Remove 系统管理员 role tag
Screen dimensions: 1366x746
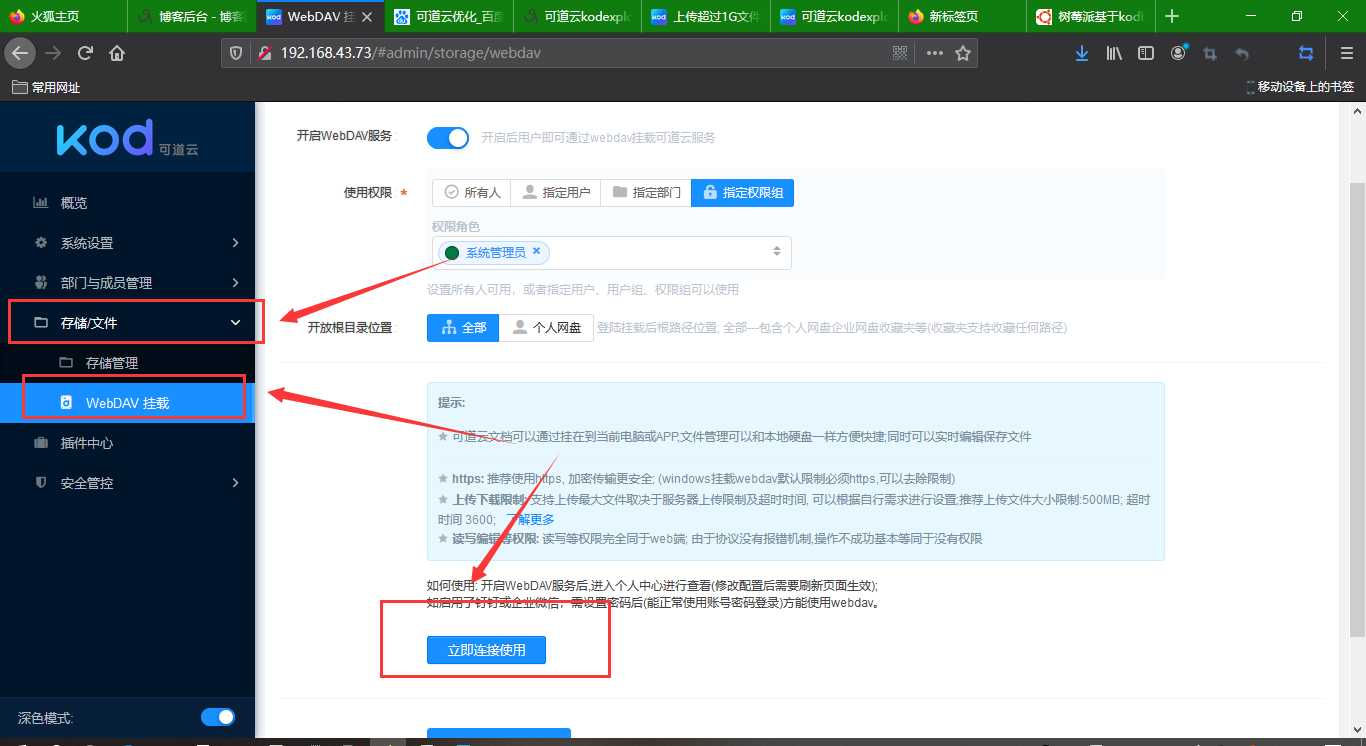[x=536, y=251]
